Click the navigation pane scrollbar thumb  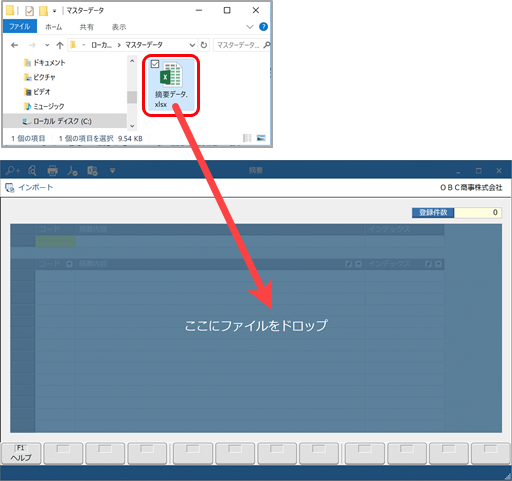pos(132,97)
